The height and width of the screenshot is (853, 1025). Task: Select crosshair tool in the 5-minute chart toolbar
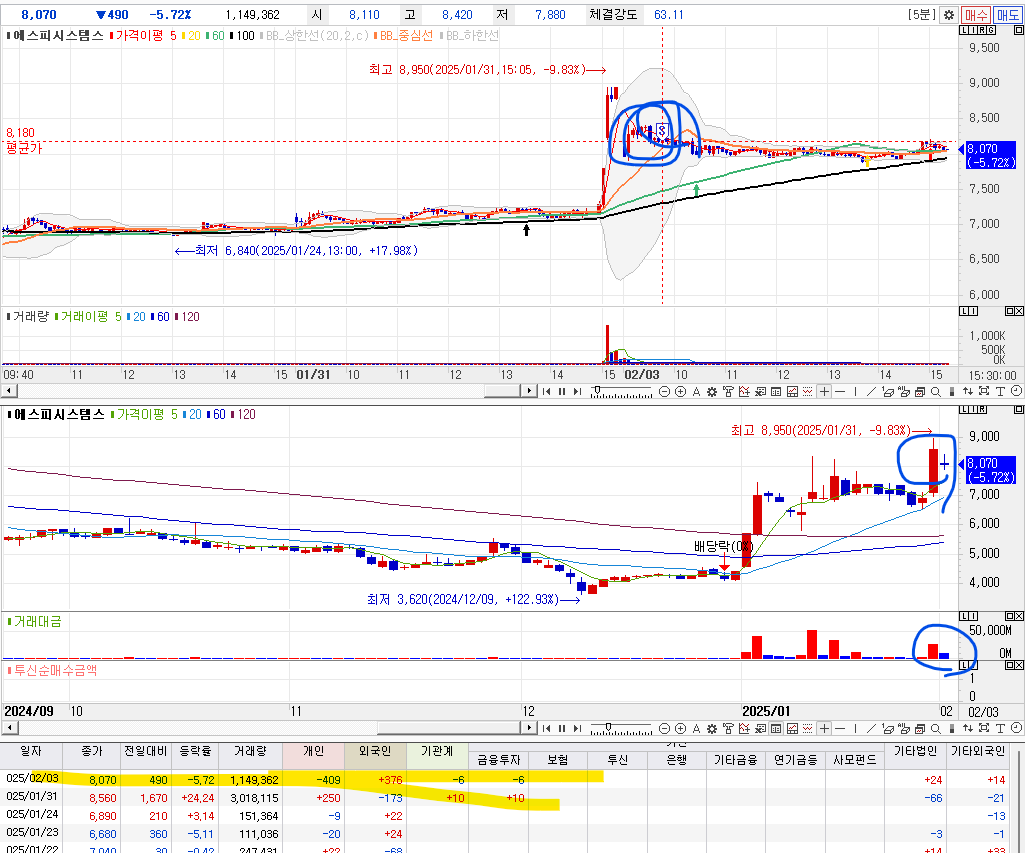[x=824, y=392]
